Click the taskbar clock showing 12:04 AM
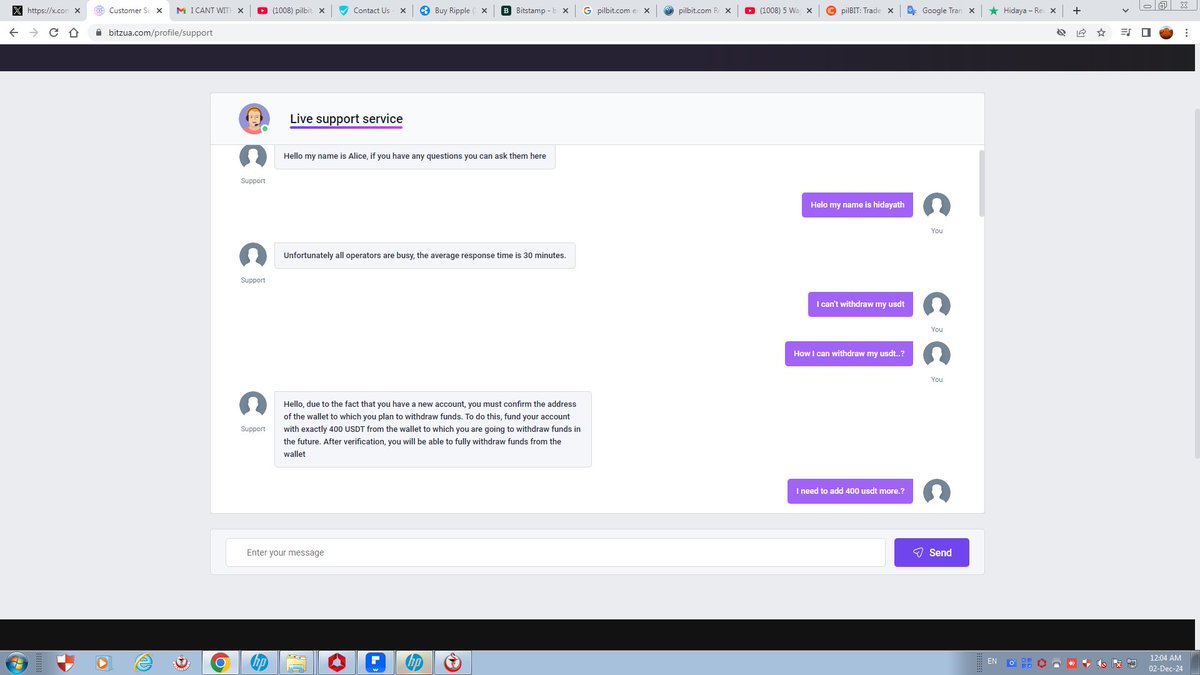 point(1166,662)
